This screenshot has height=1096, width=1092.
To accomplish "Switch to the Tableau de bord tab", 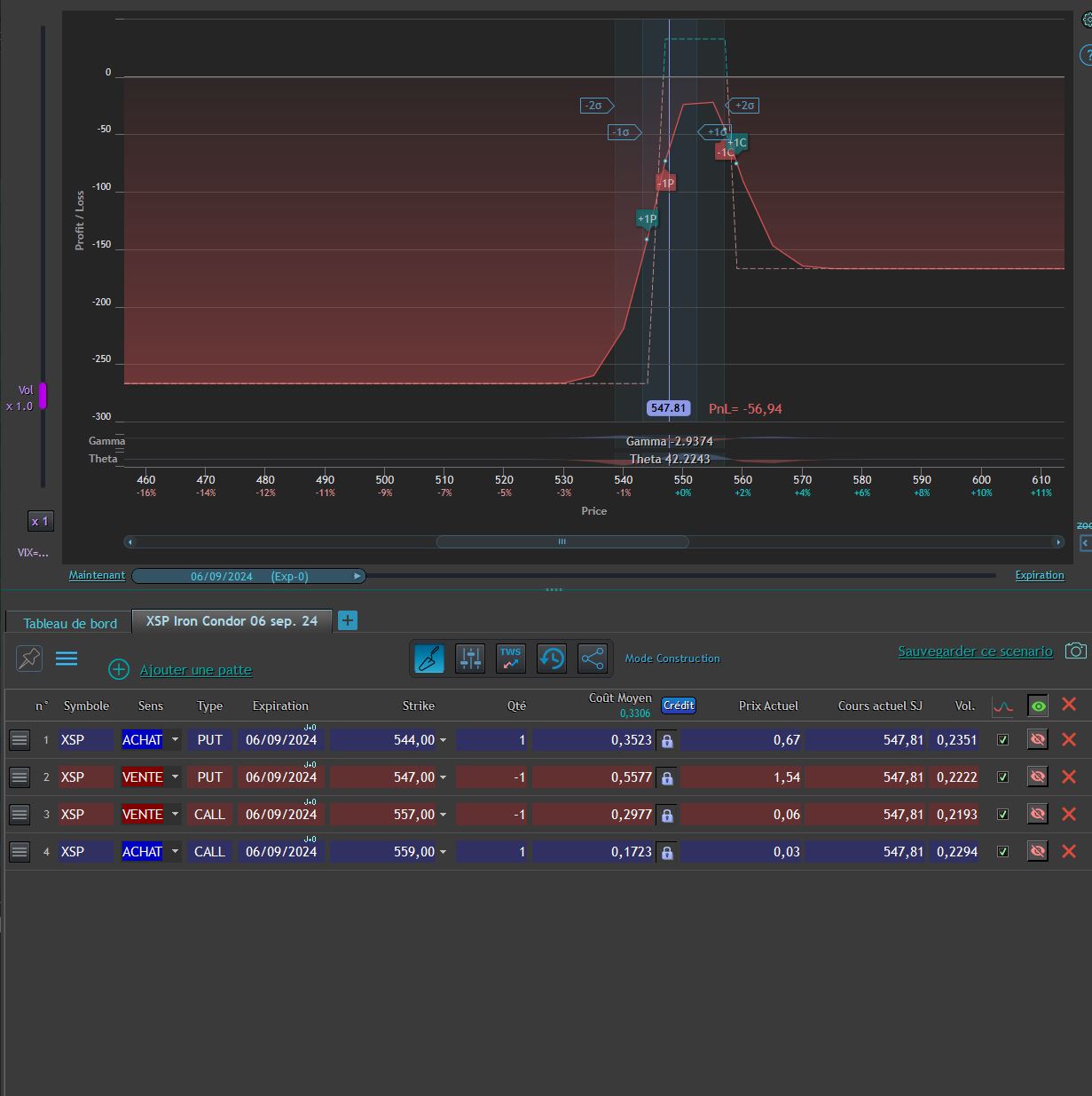I will click(69, 623).
